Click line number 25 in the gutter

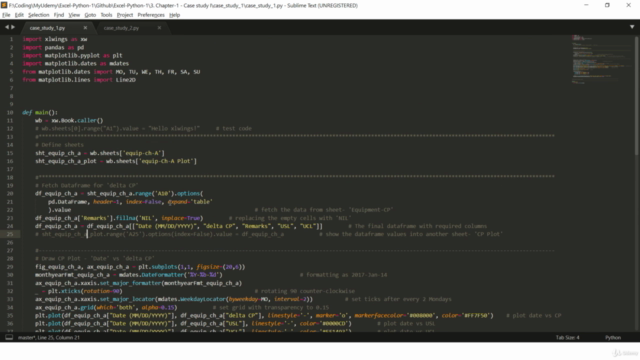[10, 234]
